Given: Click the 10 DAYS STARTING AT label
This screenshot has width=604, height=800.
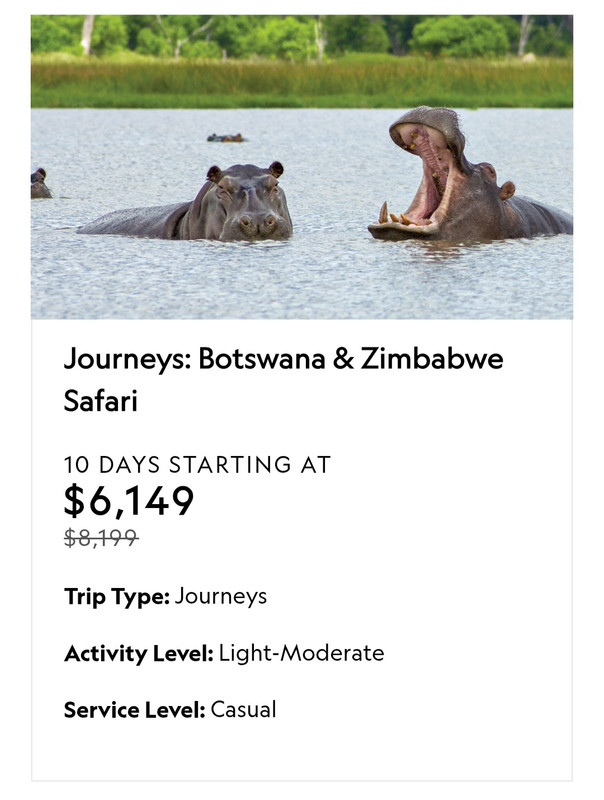Looking at the screenshot, I should (x=197, y=465).
